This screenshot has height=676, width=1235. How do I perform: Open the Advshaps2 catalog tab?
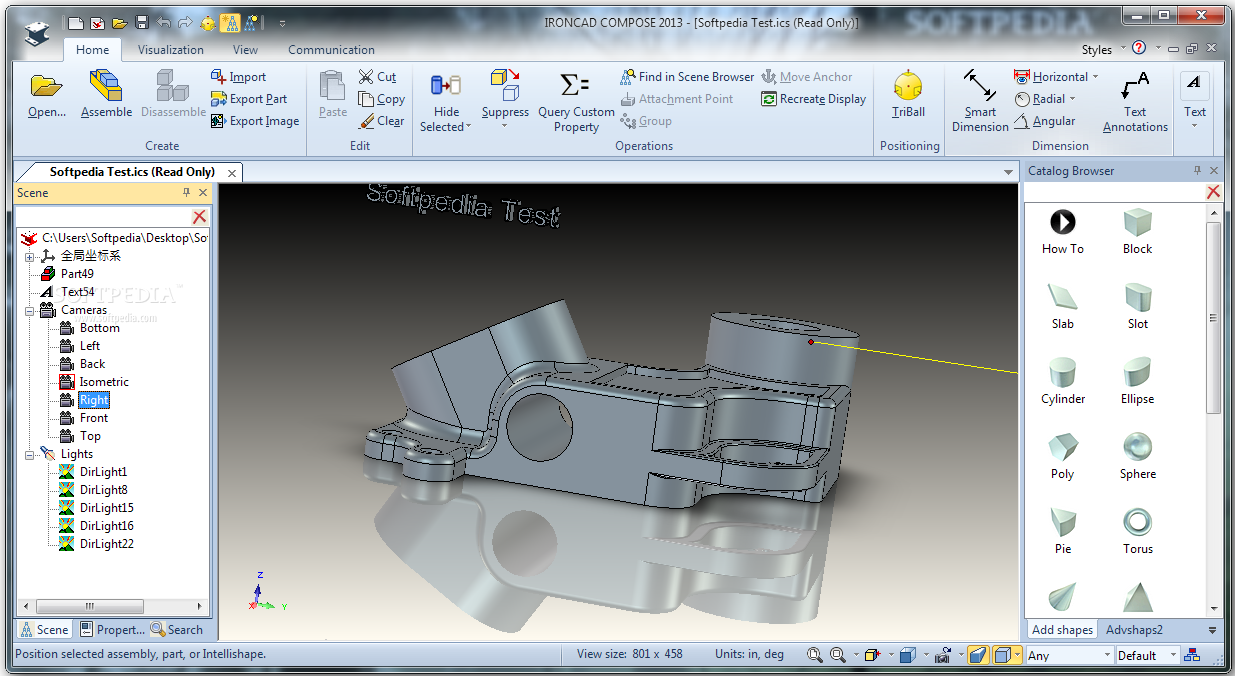pyautogui.click(x=1133, y=630)
